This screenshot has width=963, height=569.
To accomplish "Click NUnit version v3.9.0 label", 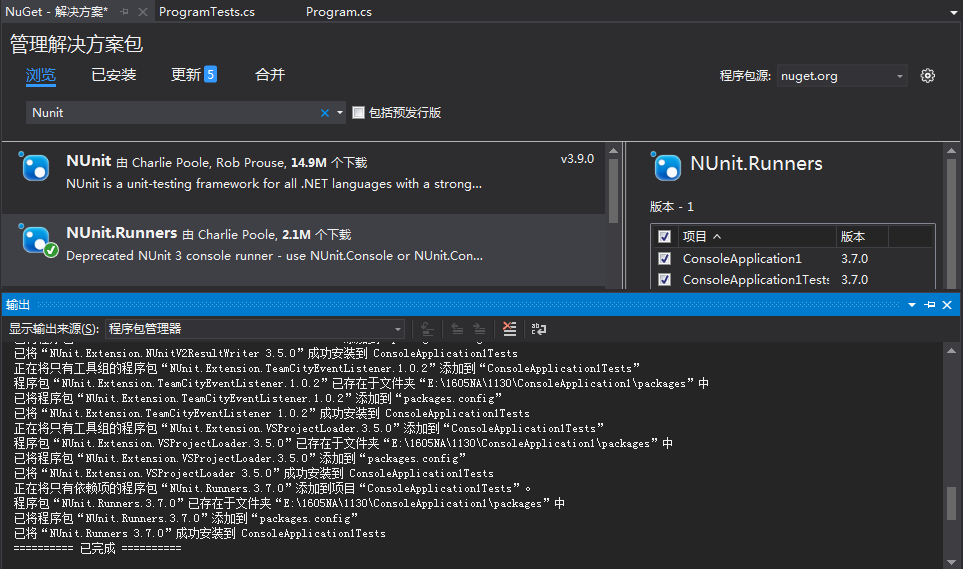I will pos(577,159).
